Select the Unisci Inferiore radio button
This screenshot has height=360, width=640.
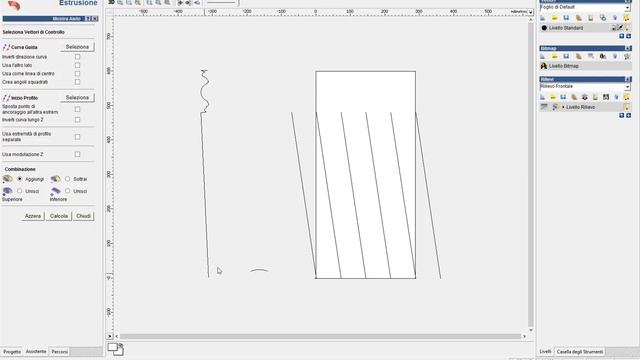[x=68, y=191]
